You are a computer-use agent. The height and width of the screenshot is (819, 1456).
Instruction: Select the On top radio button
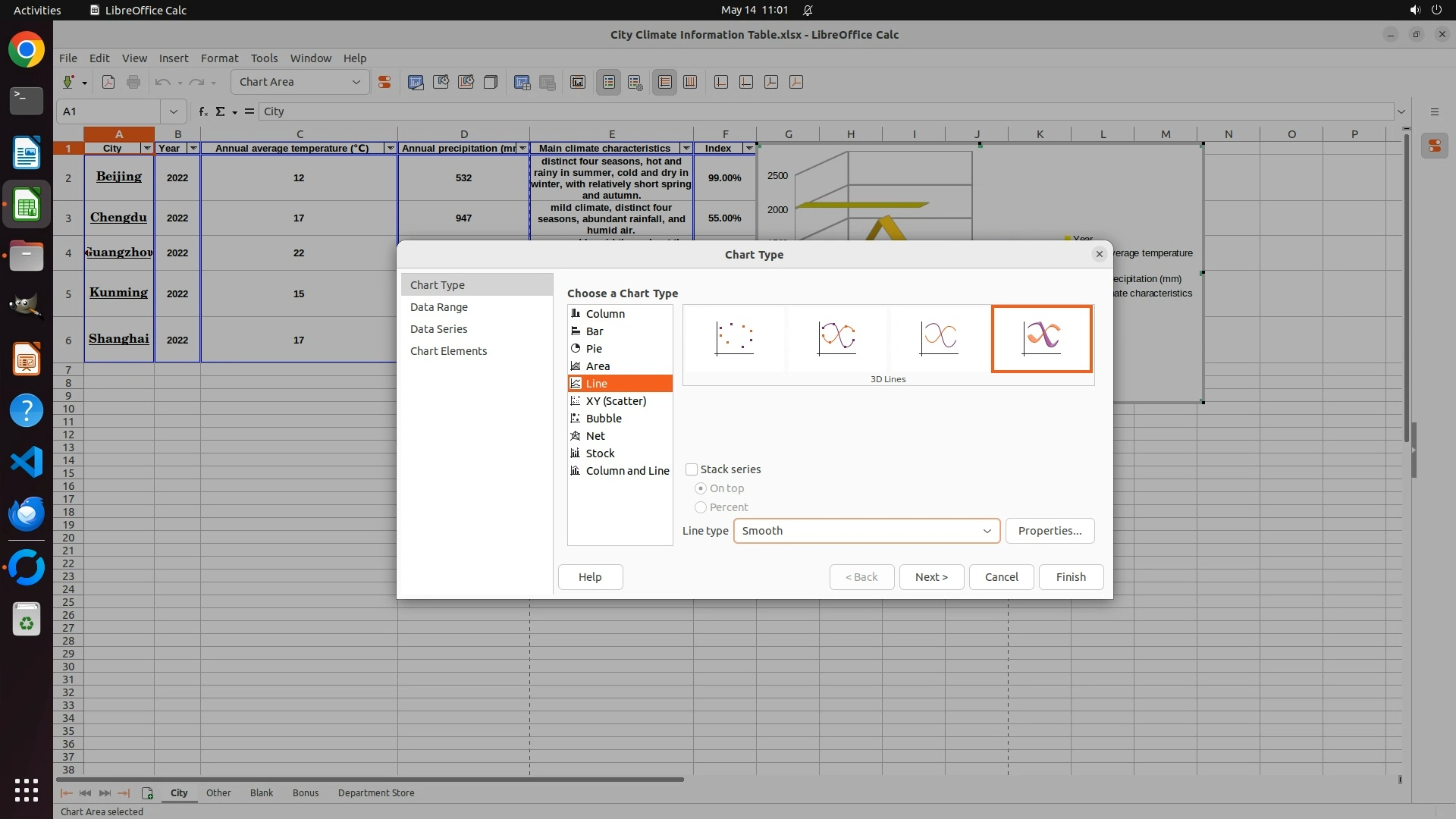click(701, 488)
